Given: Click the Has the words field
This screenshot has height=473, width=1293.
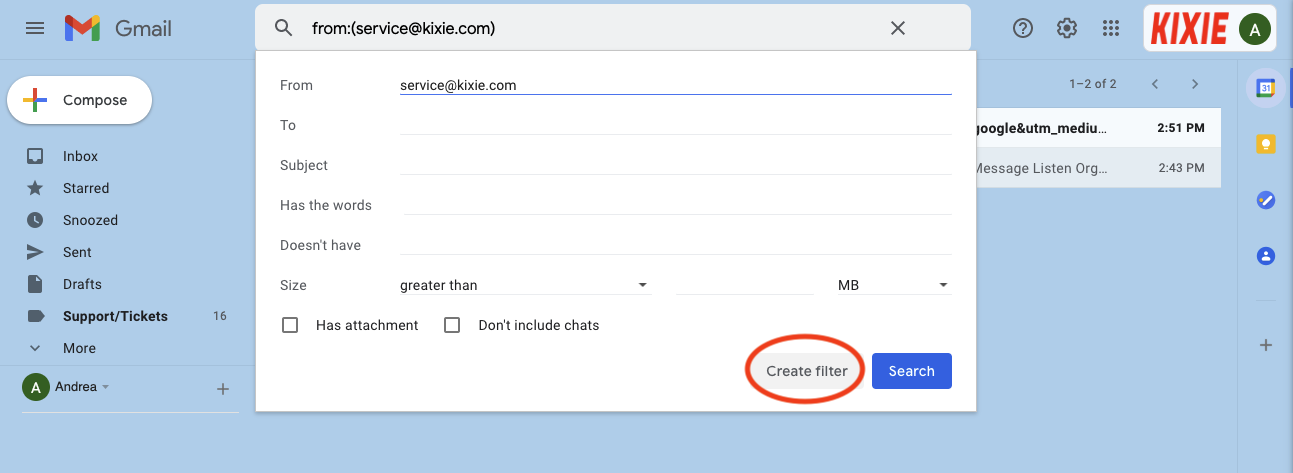Looking at the screenshot, I should (677, 205).
